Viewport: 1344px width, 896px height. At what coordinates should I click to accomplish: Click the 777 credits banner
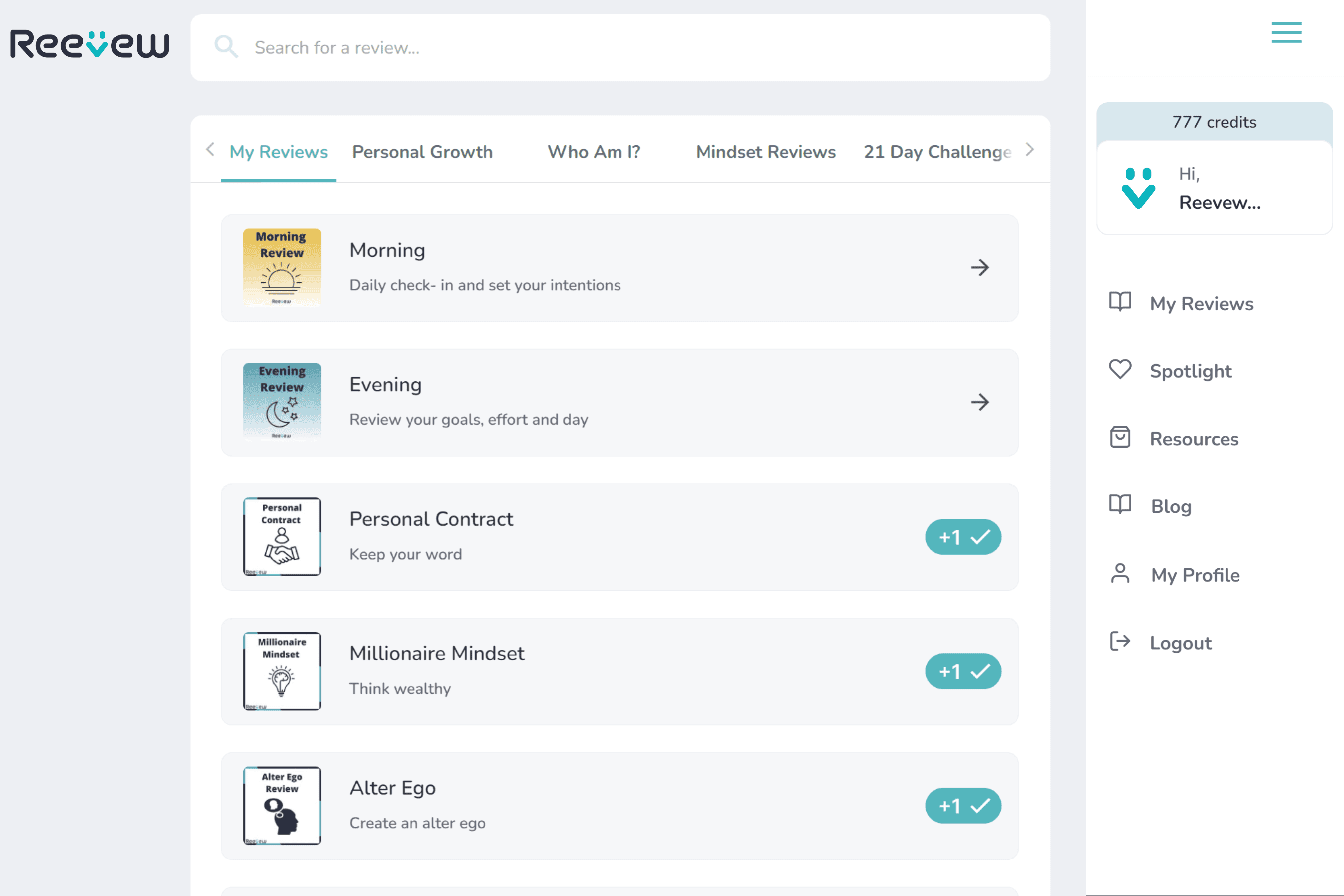(x=1214, y=122)
